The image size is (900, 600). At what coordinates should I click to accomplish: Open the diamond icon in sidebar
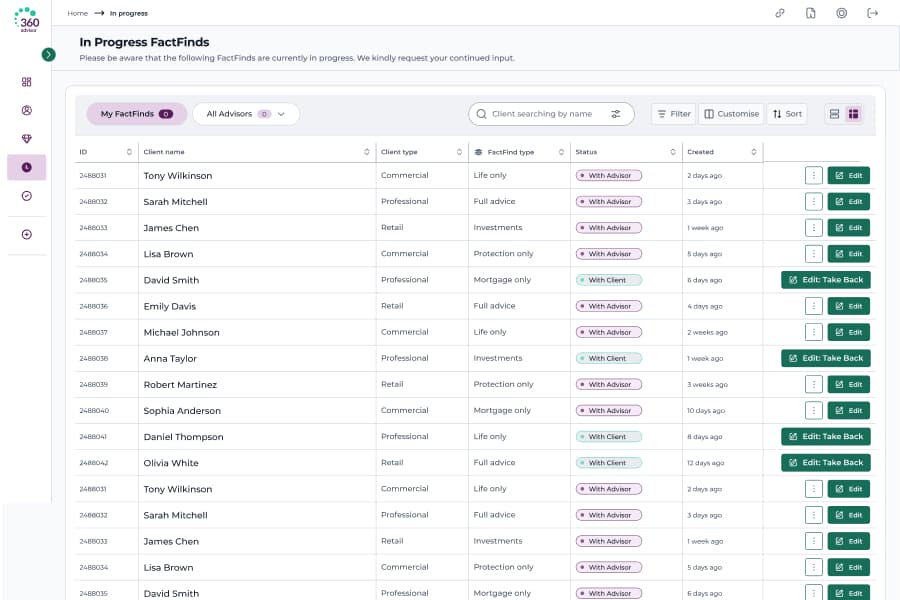26,138
